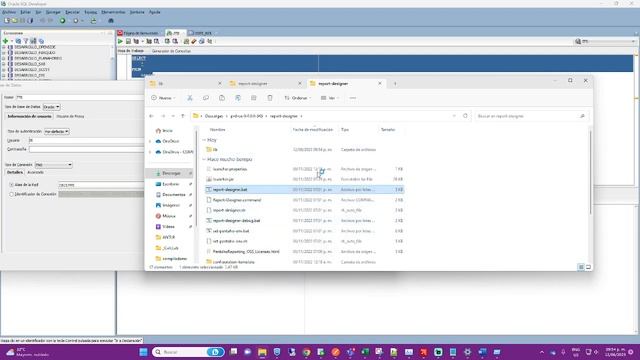Go up one folder with the up arrow
This screenshot has height=360, width=640.
coord(183,116)
